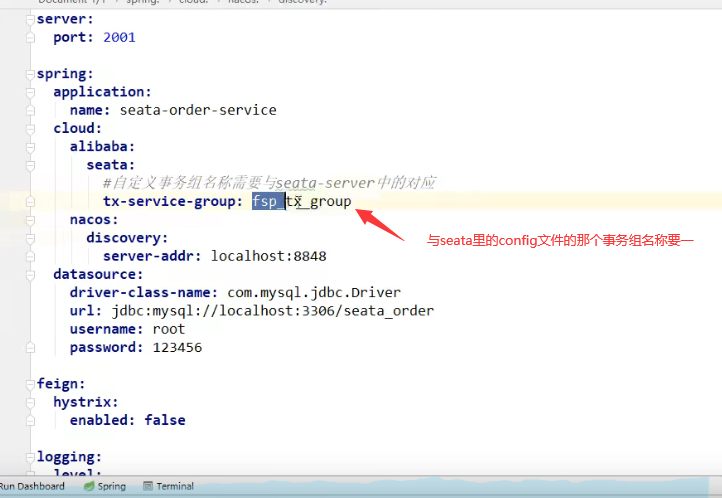
Task: Click the value localhost:8848
Action: [268, 256]
